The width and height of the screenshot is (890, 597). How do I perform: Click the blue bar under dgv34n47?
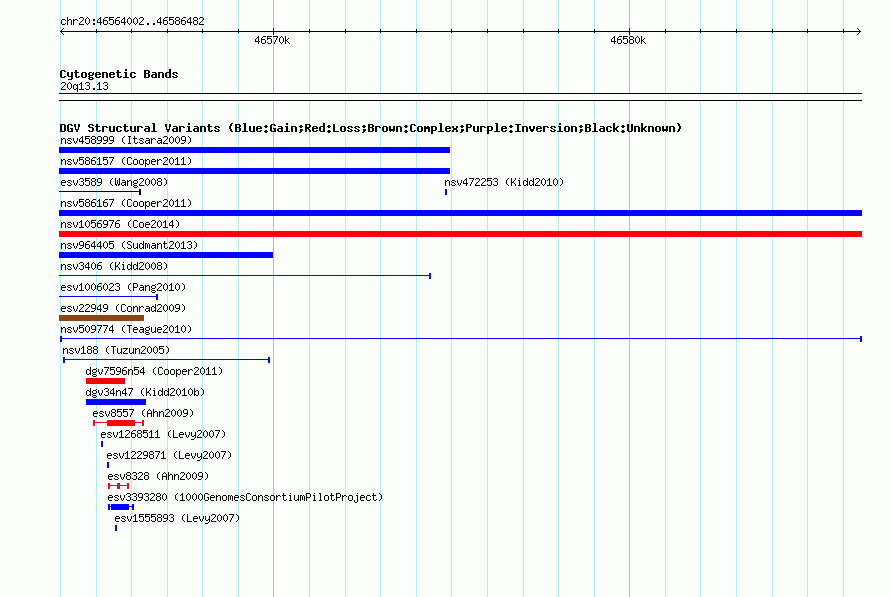tap(116, 402)
